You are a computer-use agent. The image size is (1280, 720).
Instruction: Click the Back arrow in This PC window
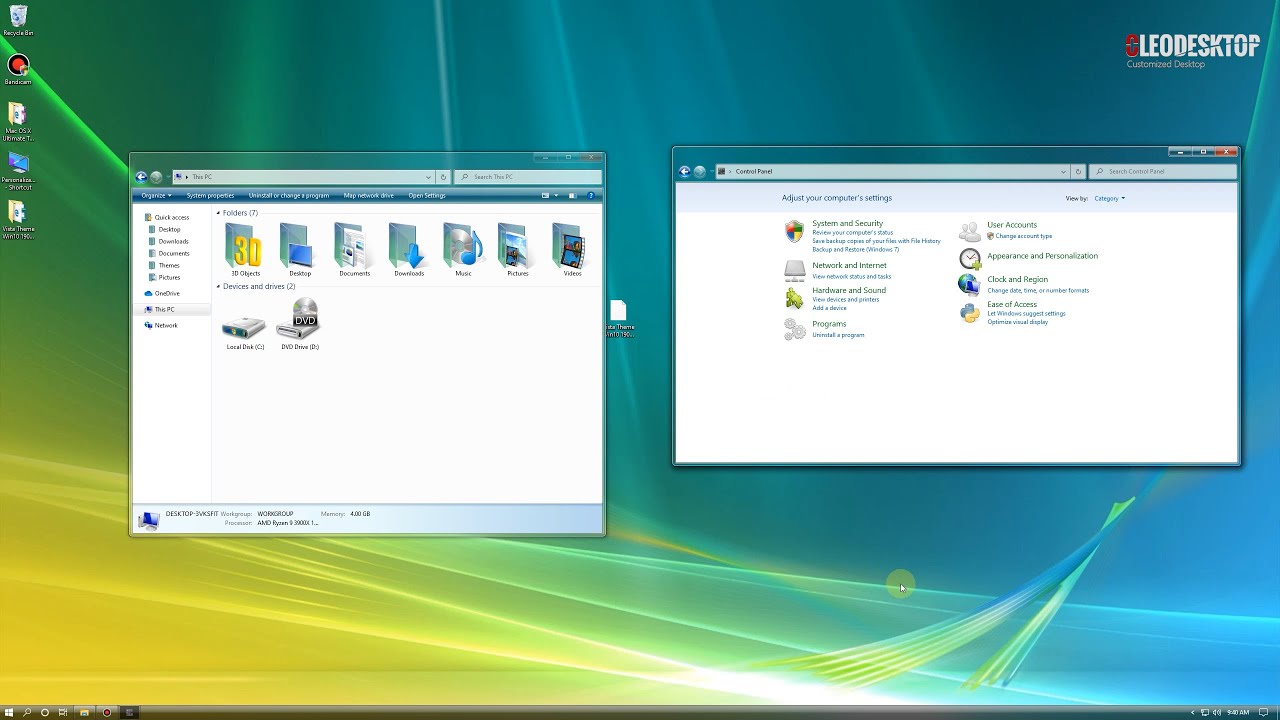[x=141, y=177]
